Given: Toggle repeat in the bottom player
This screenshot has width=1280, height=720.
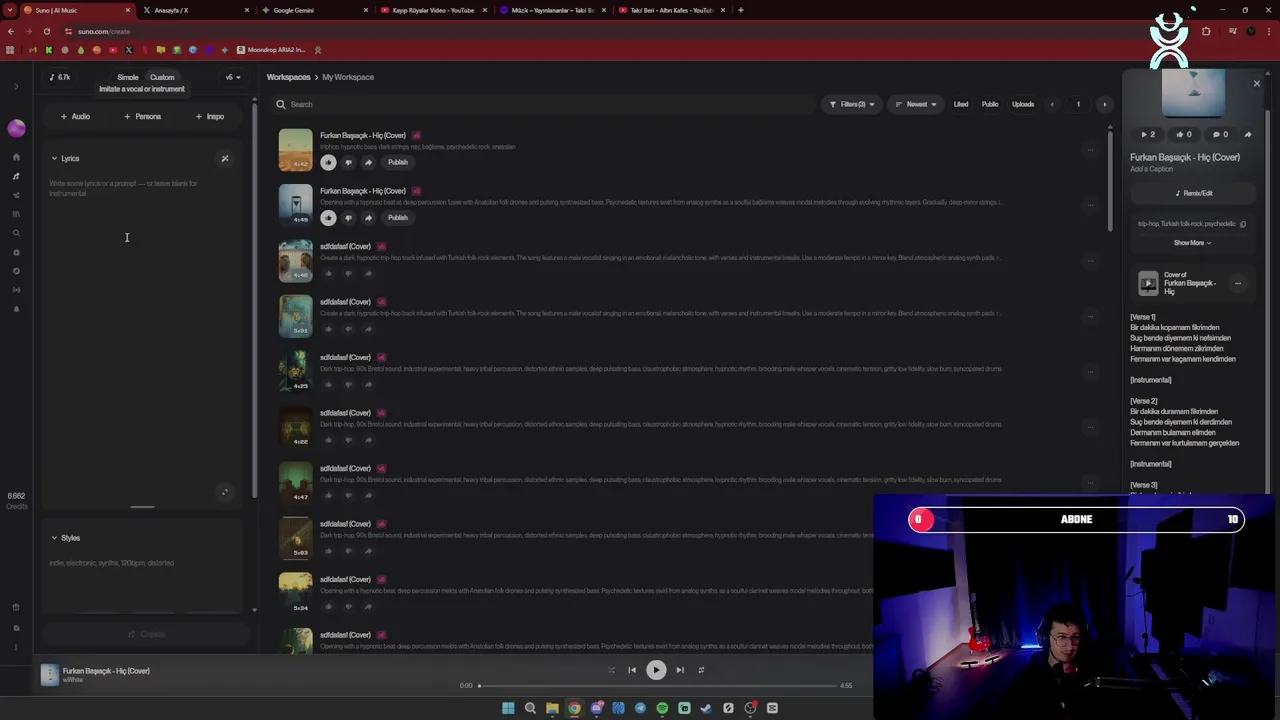Looking at the screenshot, I should pyautogui.click(x=701, y=670).
